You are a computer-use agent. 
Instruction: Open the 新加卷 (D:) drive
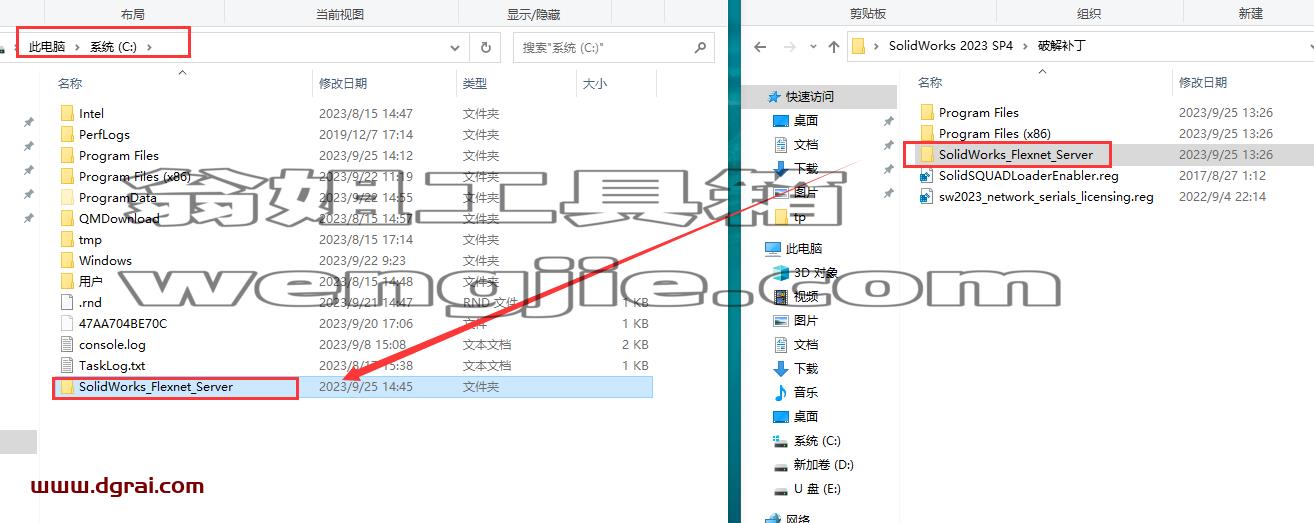pos(813,464)
